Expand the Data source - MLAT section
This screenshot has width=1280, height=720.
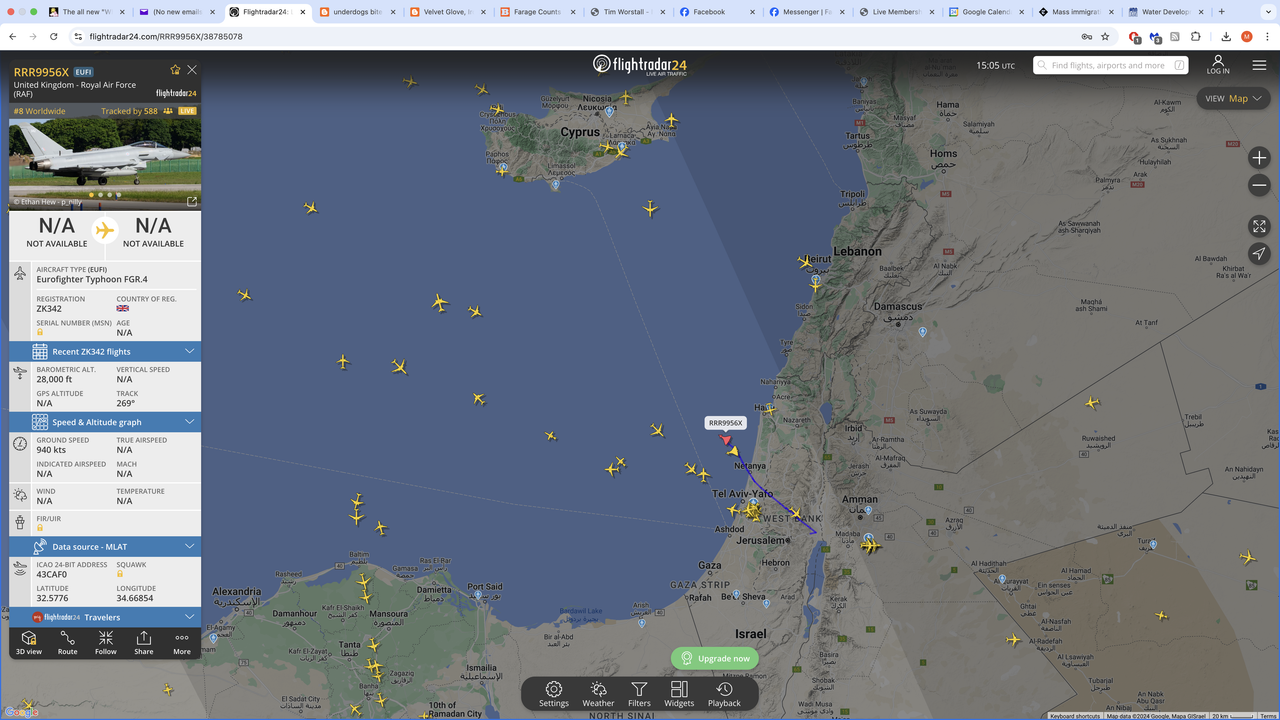(x=105, y=547)
